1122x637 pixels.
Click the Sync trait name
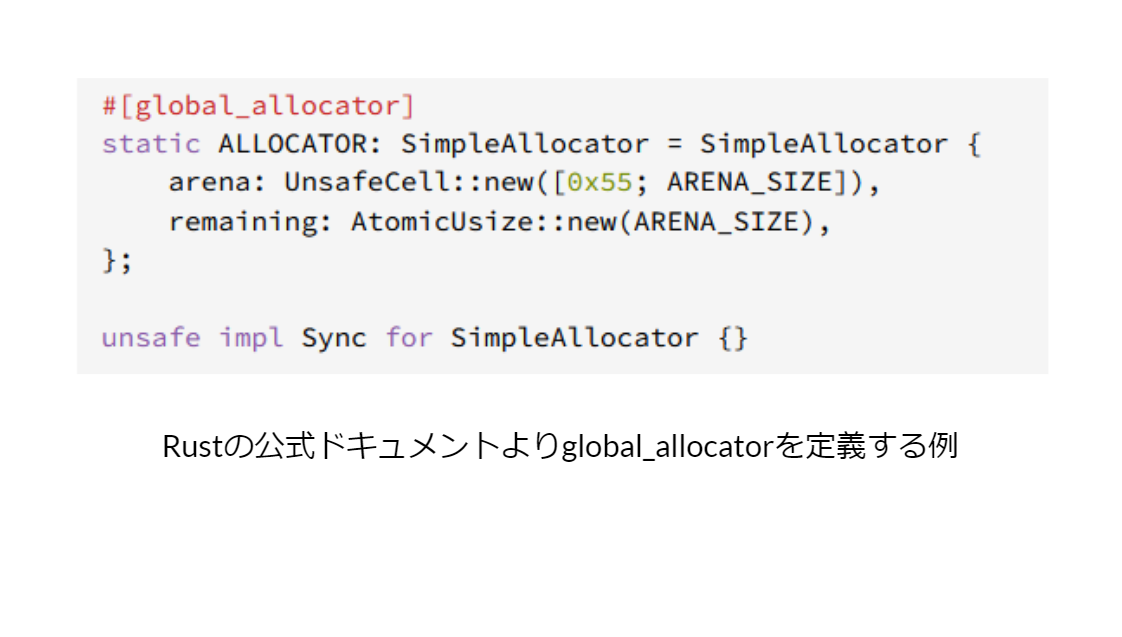[x=334, y=338]
